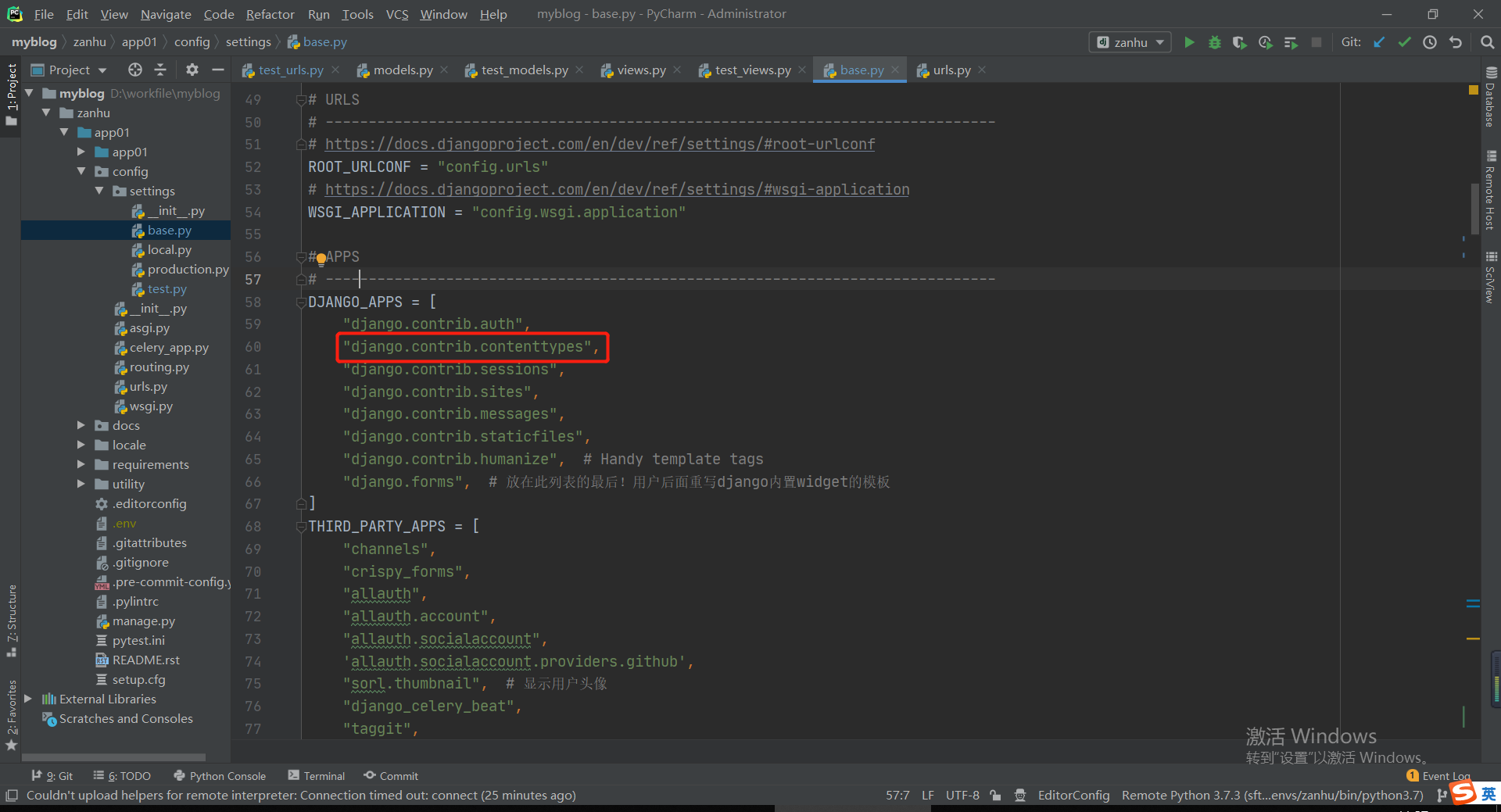Click the Project panel horizontal scrollbar
The image size is (1501, 812).
point(113,757)
